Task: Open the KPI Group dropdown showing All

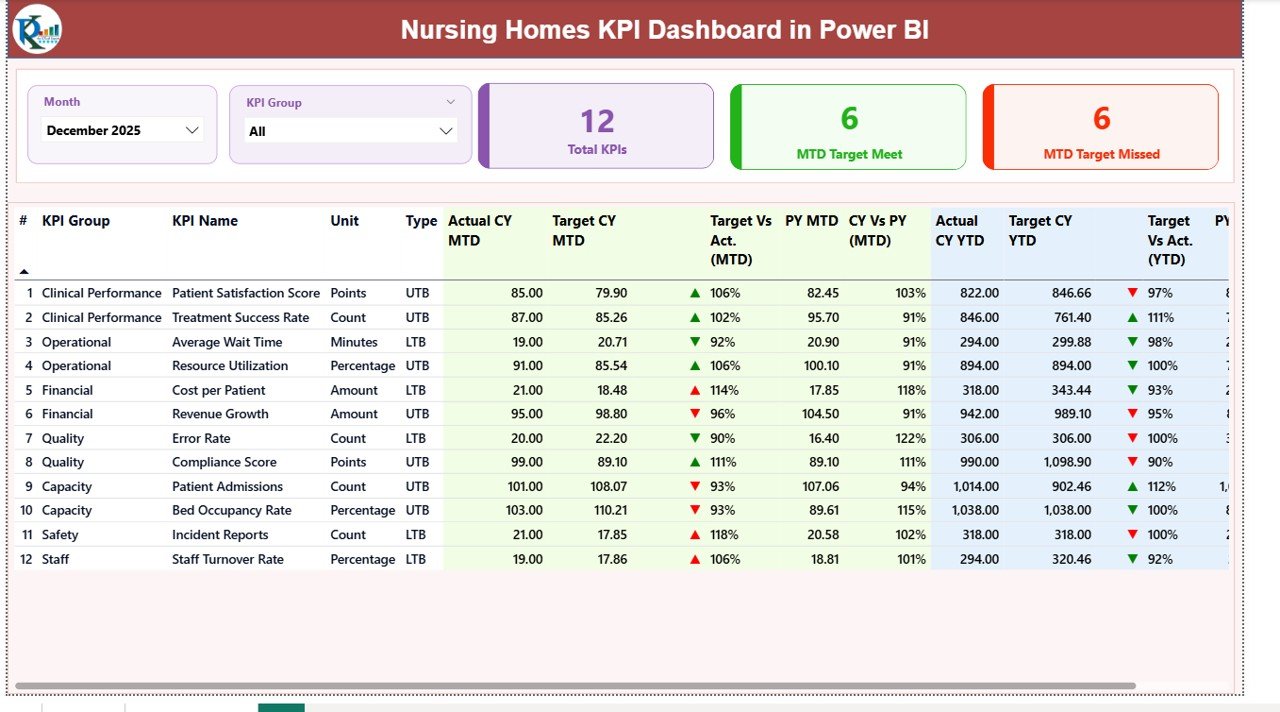Action: [x=351, y=131]
